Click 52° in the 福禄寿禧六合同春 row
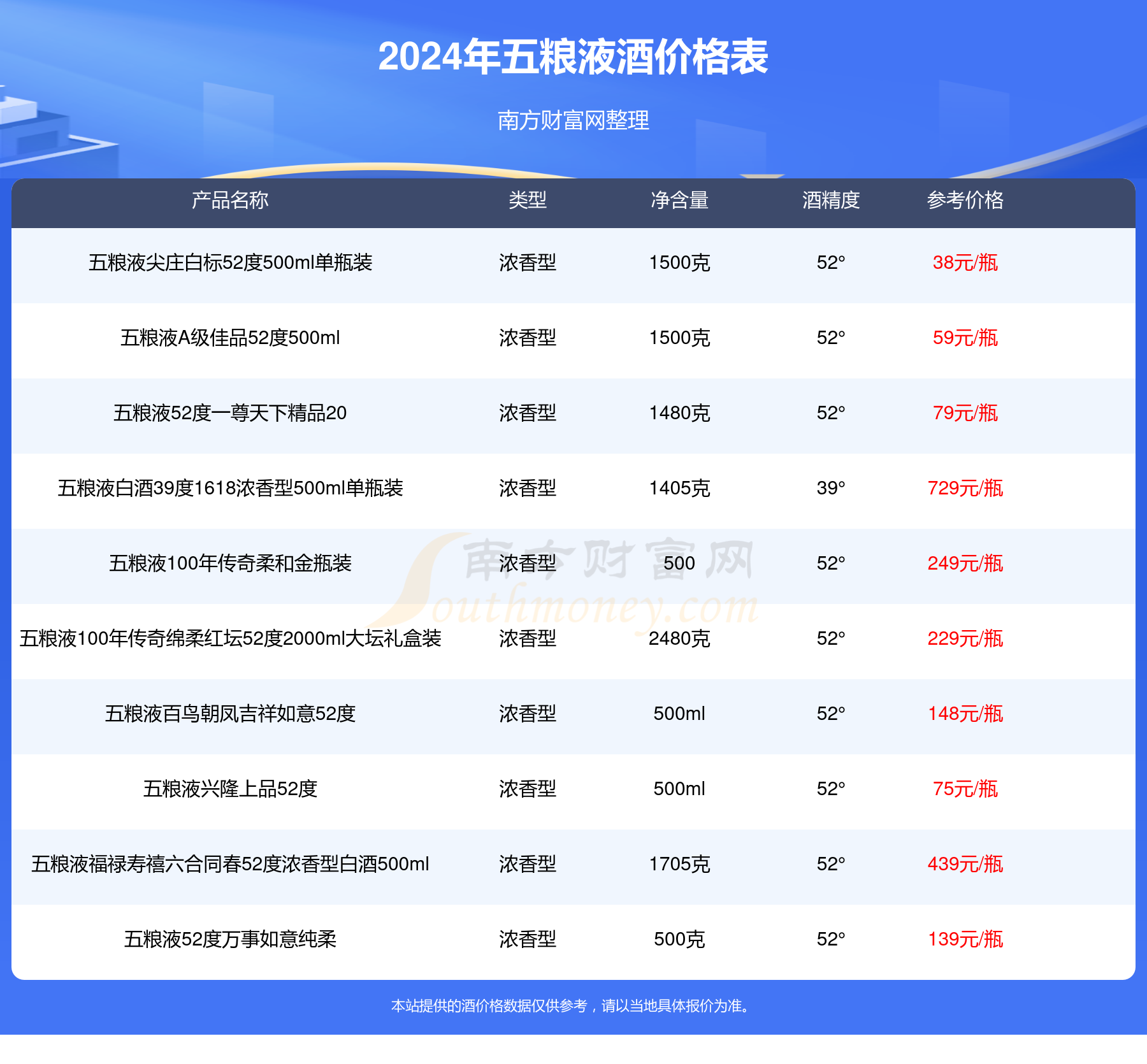The width and height of the screenshot is (1147, 1064). pyautogui.click(x=831, y=864)
